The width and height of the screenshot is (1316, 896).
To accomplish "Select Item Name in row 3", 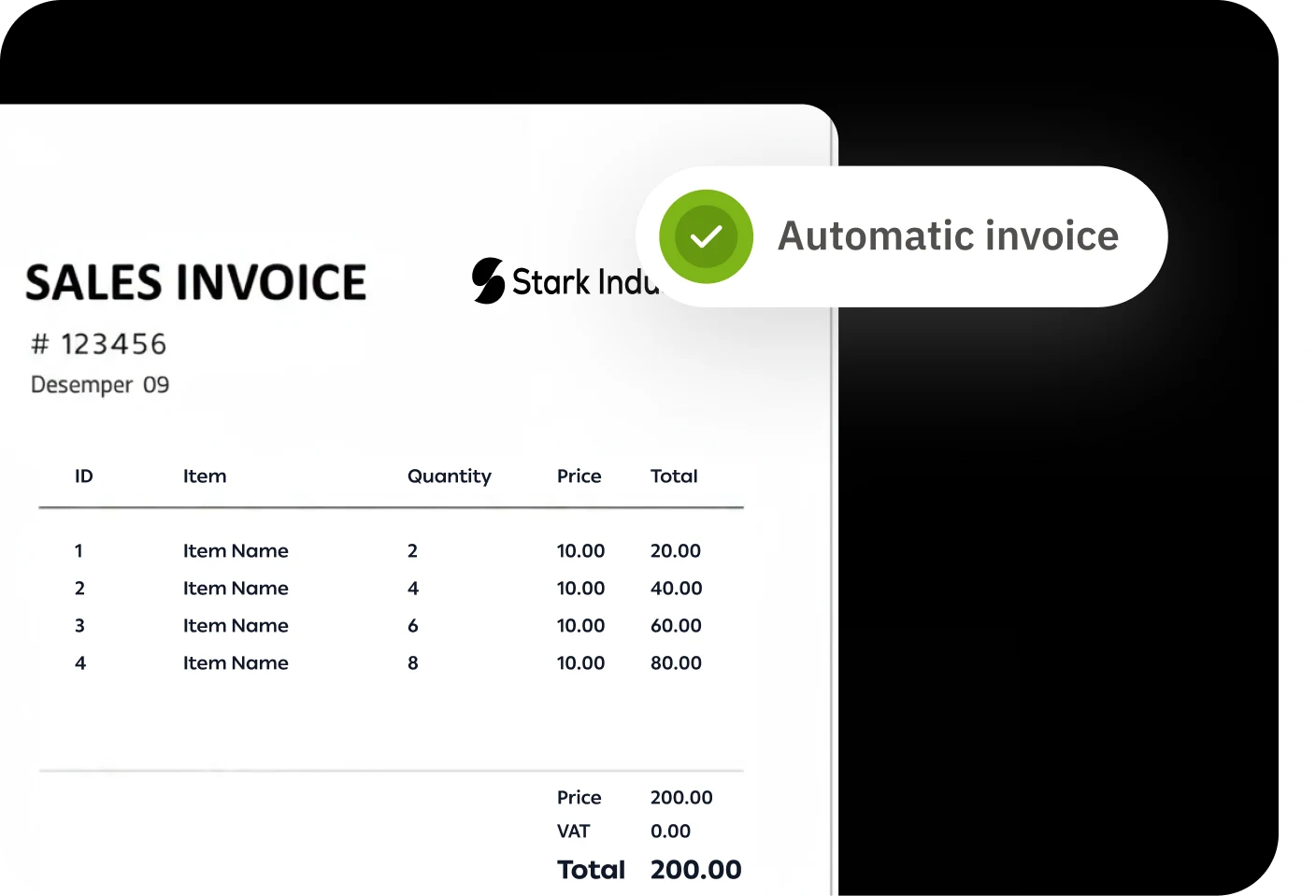I will pyautogui.click(x=236, y=626).
